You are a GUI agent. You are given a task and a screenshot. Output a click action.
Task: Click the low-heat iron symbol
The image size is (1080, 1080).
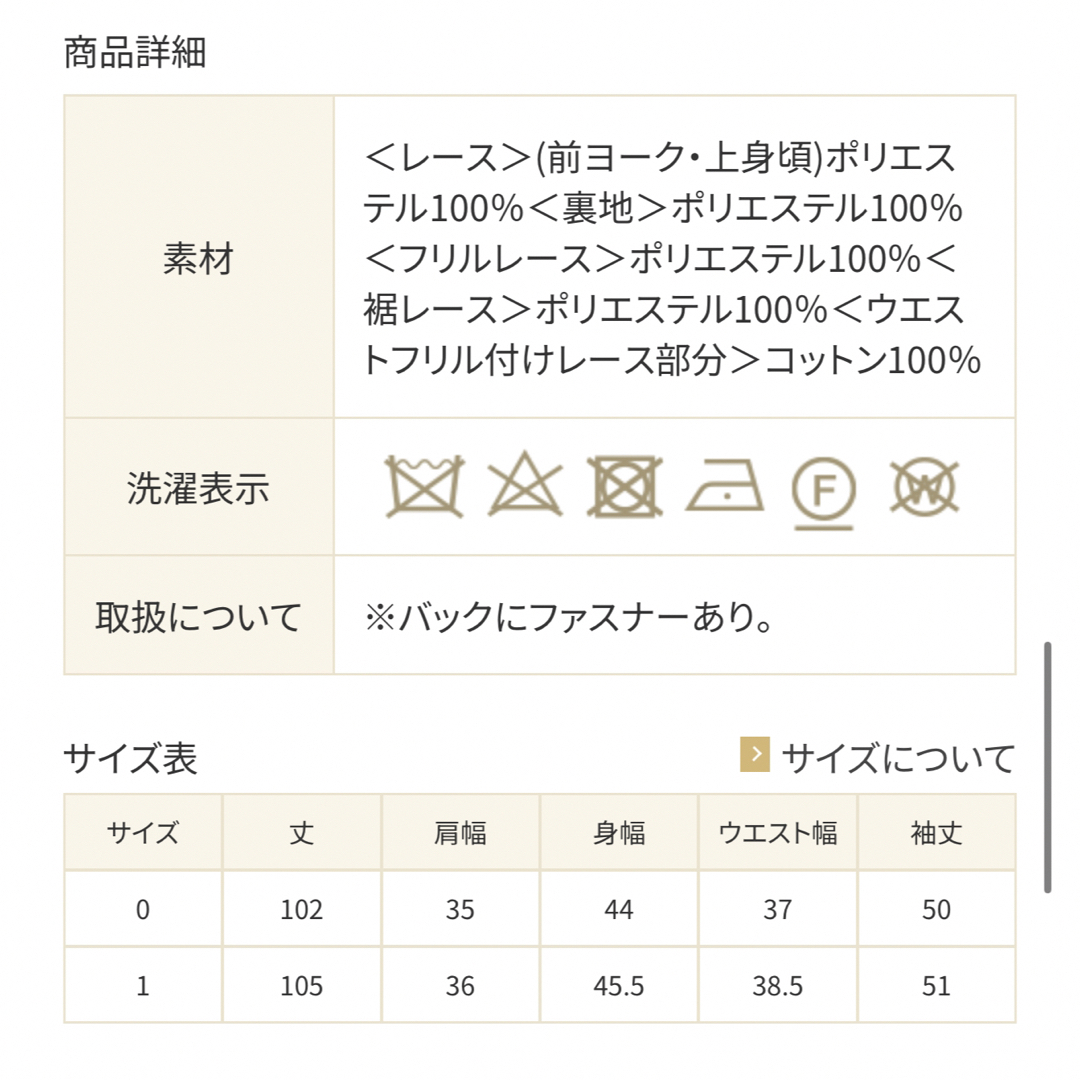[725, 486]
